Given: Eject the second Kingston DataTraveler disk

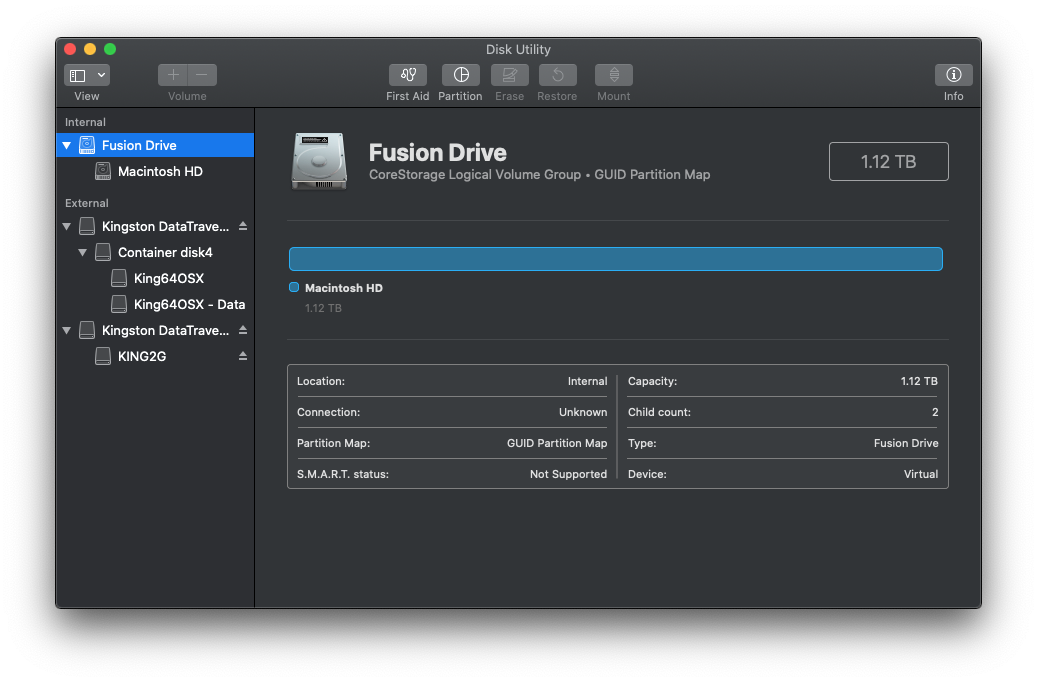Looking at the screenshot, I should click(243, 330).
